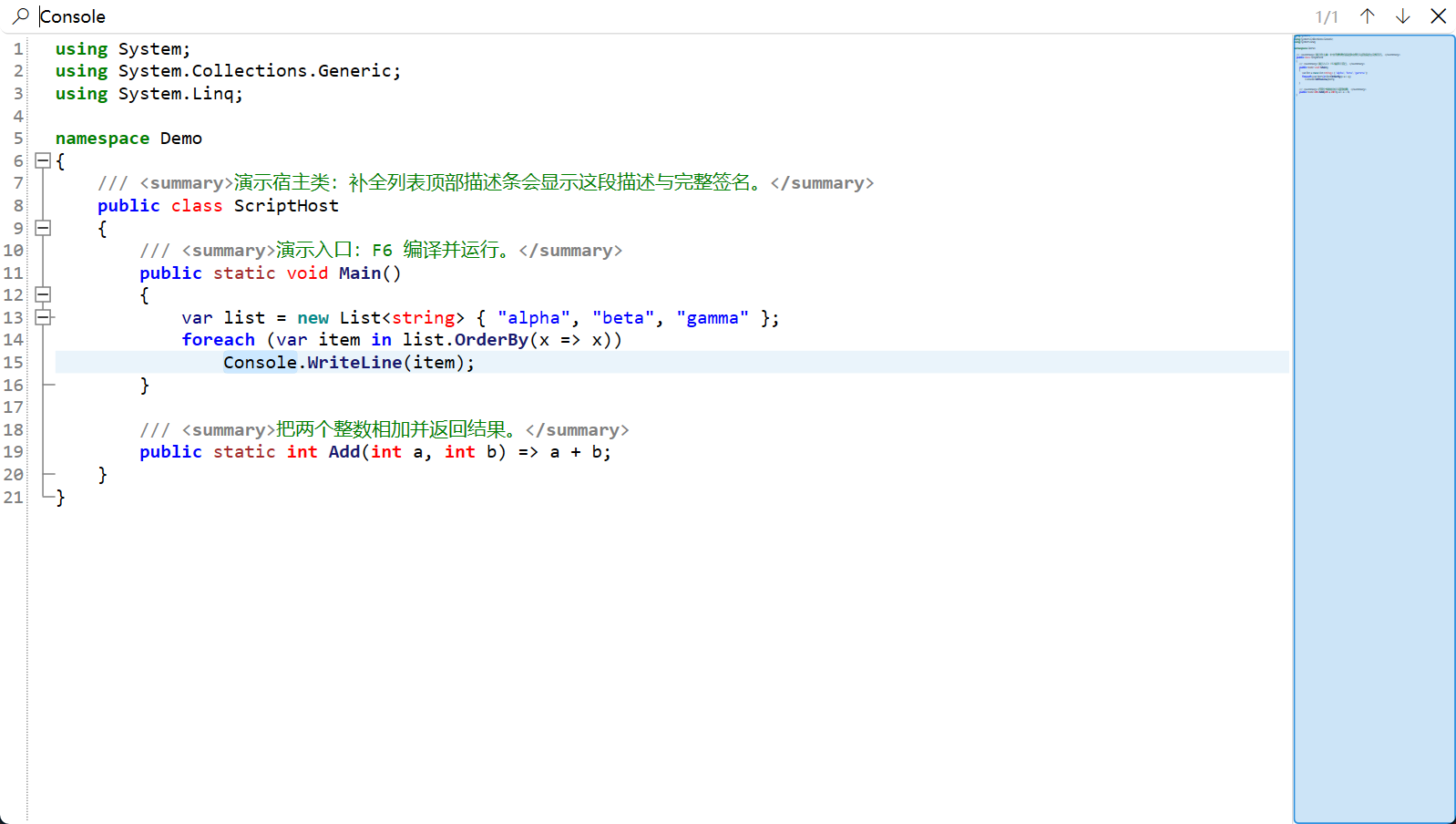Click line number 5 in gutter

coord(18,138)
